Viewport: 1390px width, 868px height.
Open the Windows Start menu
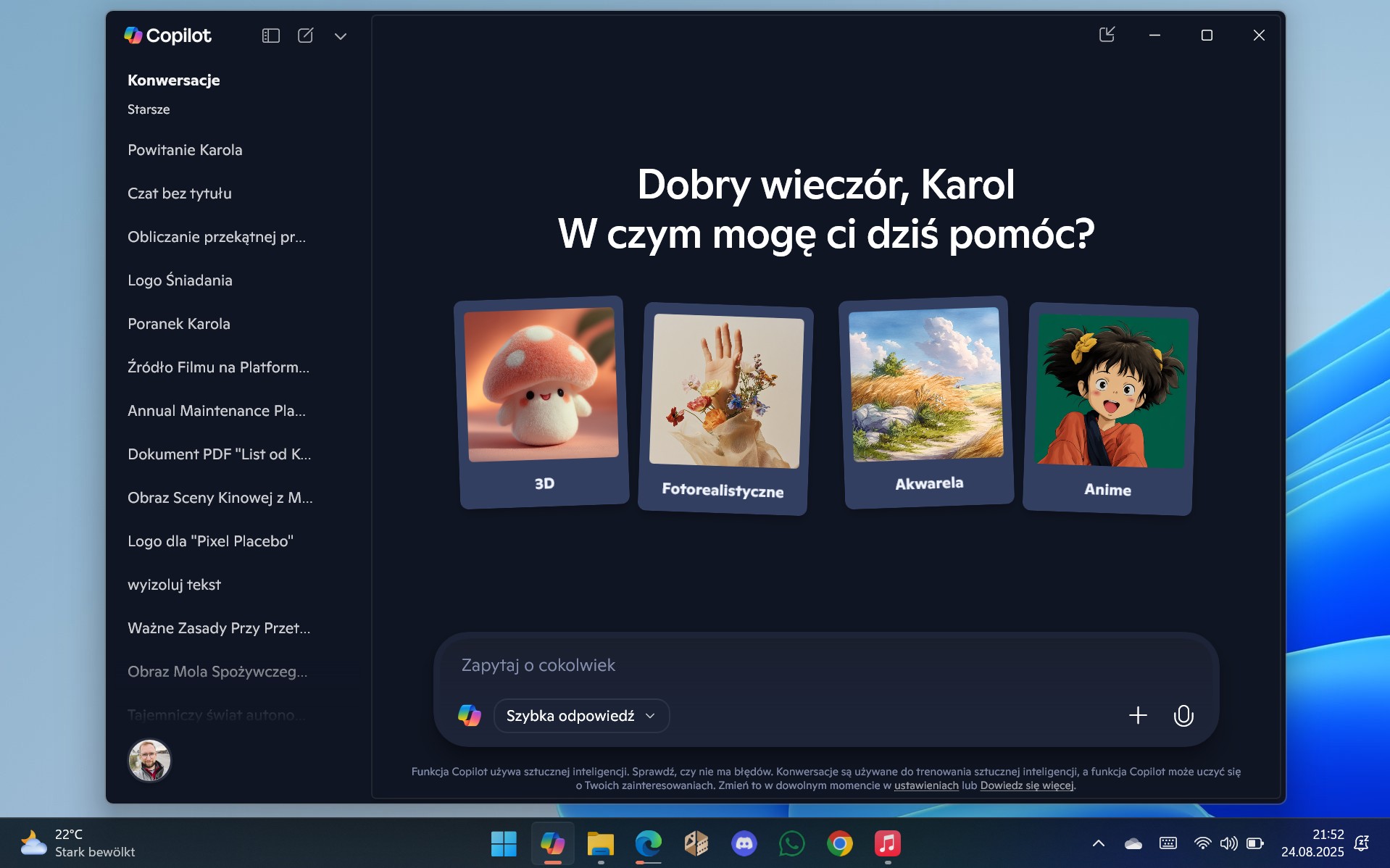(x=504, y=843)
